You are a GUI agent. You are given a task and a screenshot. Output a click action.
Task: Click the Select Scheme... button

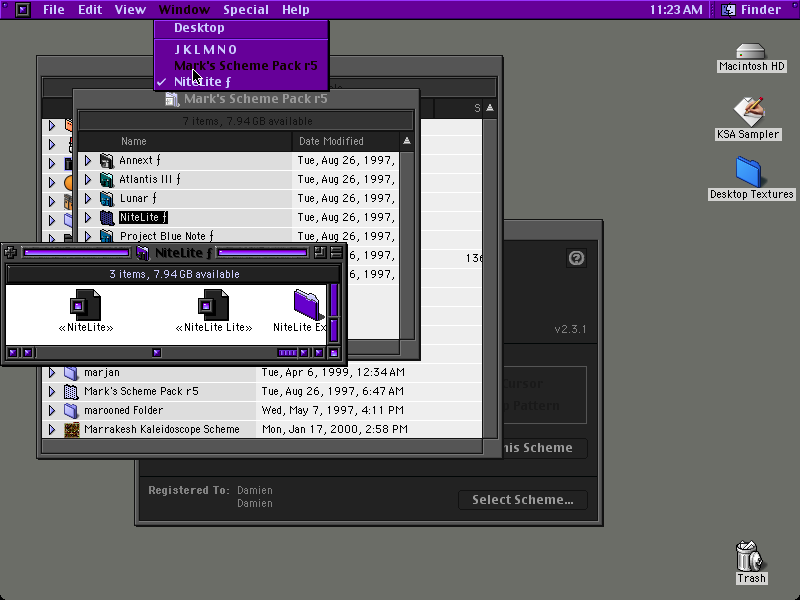coord(522,500)
